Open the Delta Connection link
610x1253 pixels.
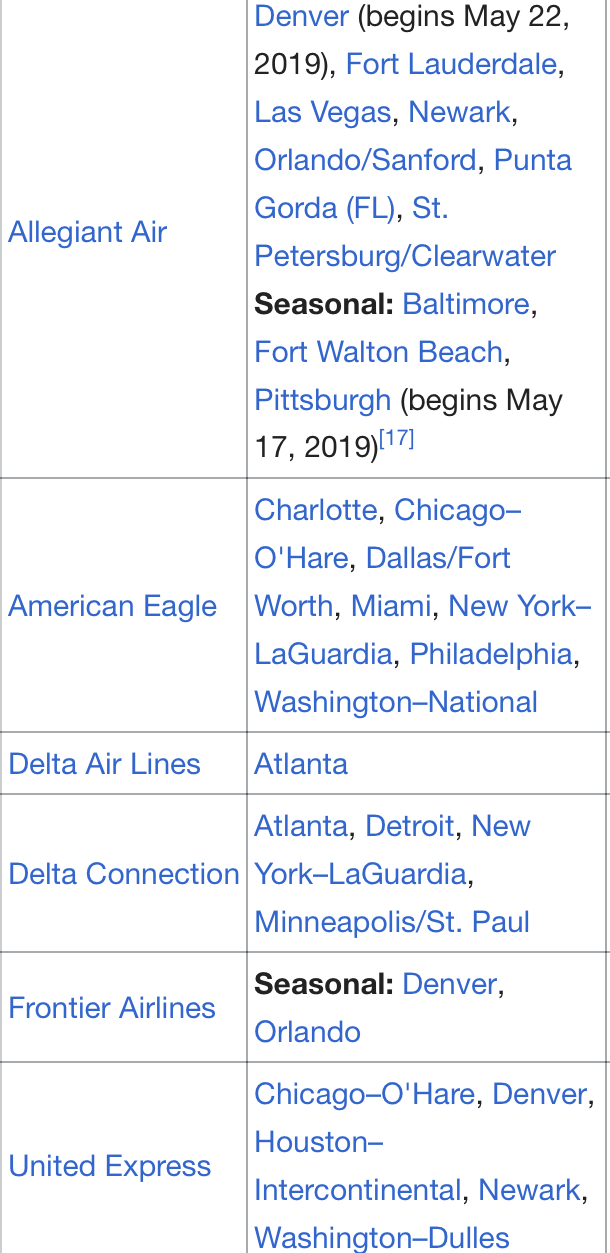(x=124, y=874)
